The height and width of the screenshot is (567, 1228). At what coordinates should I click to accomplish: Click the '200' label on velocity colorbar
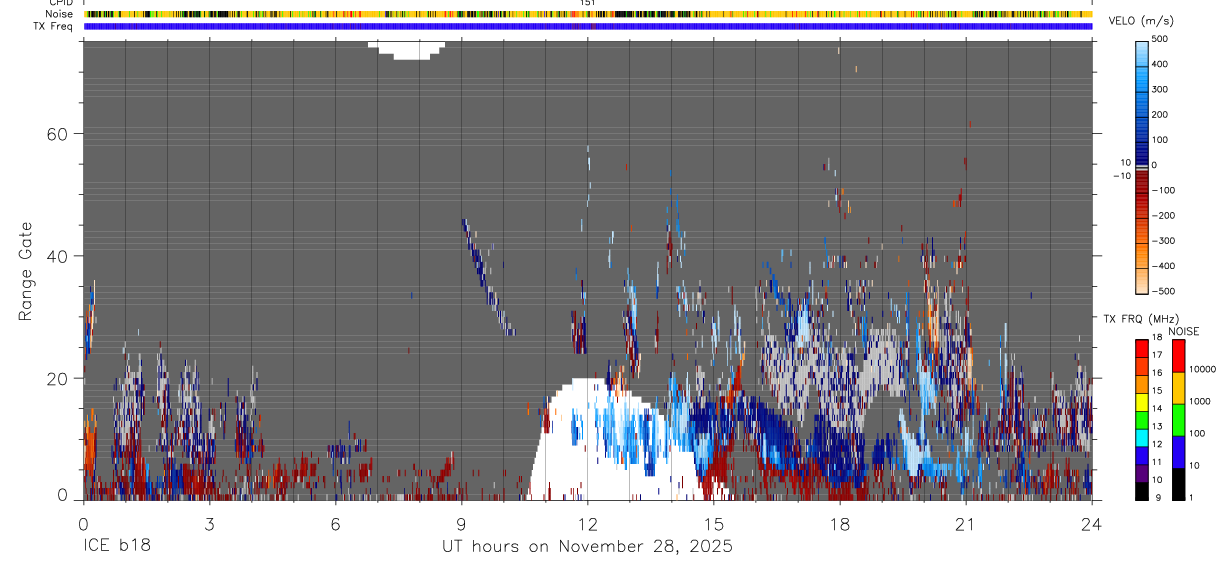coord(1160,114)
